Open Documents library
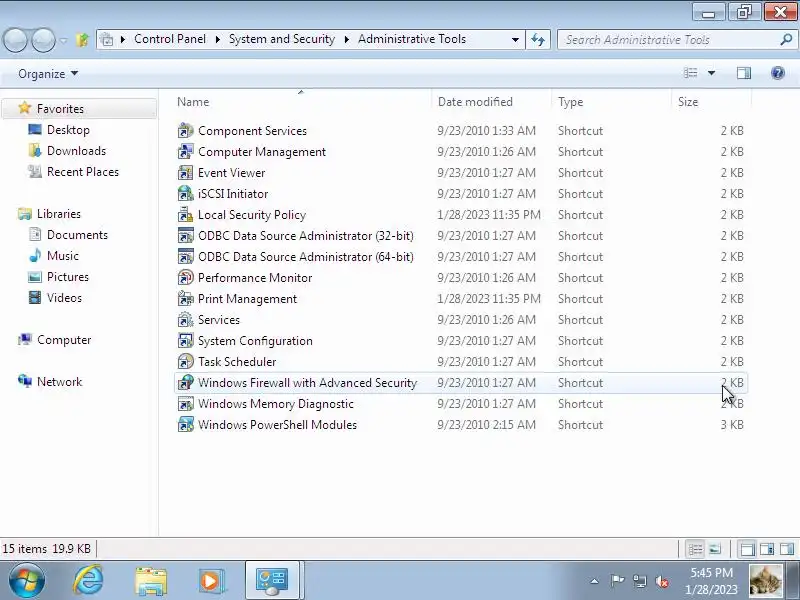800x600 pixels. [77, 235]
